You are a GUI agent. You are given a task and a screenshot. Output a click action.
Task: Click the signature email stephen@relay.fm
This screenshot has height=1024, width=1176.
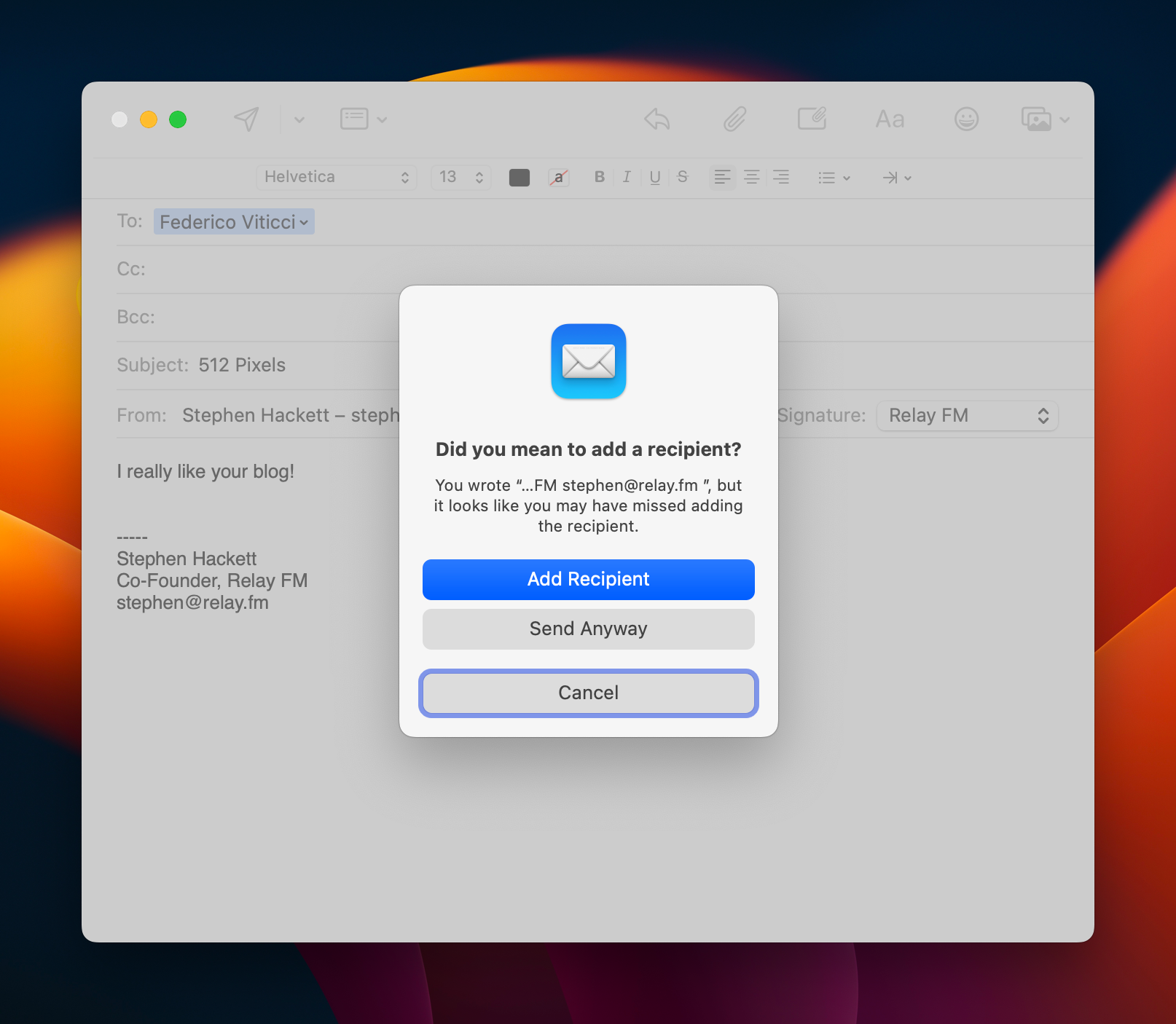pos(192,603)
